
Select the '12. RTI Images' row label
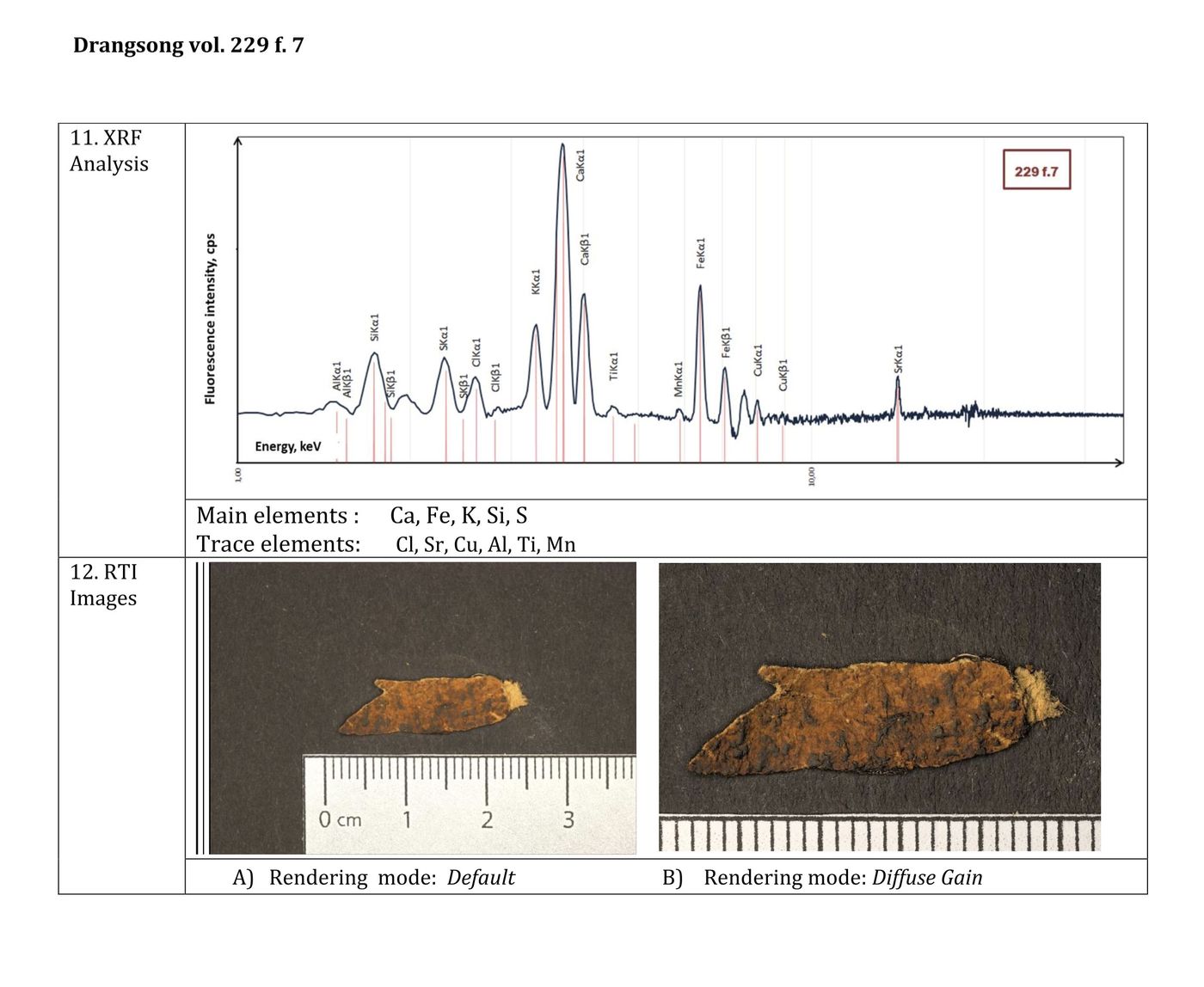(x=103, y=585)
